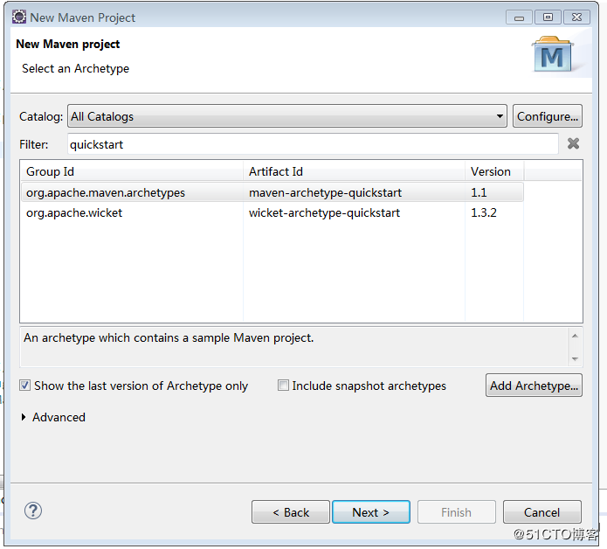Click the Add Archetype... button
Screen dimensions: 607x549
pos(534,385)
